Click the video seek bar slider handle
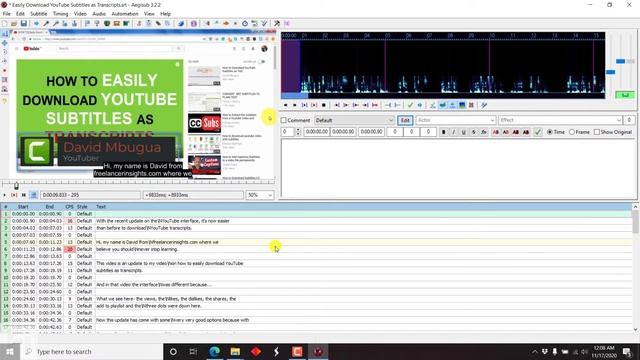 [x=16, y=186]
